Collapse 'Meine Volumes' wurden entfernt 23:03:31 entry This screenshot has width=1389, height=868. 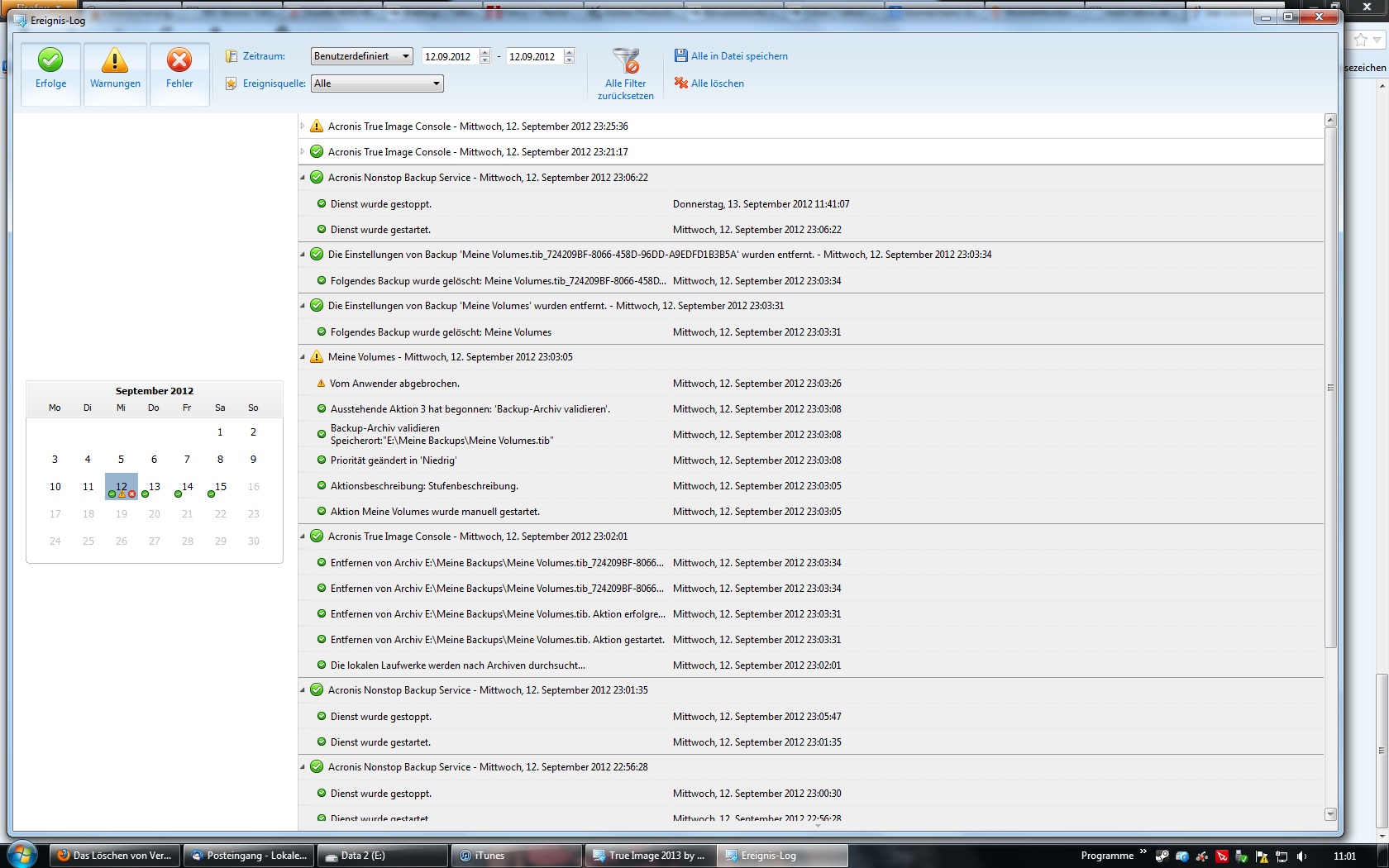303,306
